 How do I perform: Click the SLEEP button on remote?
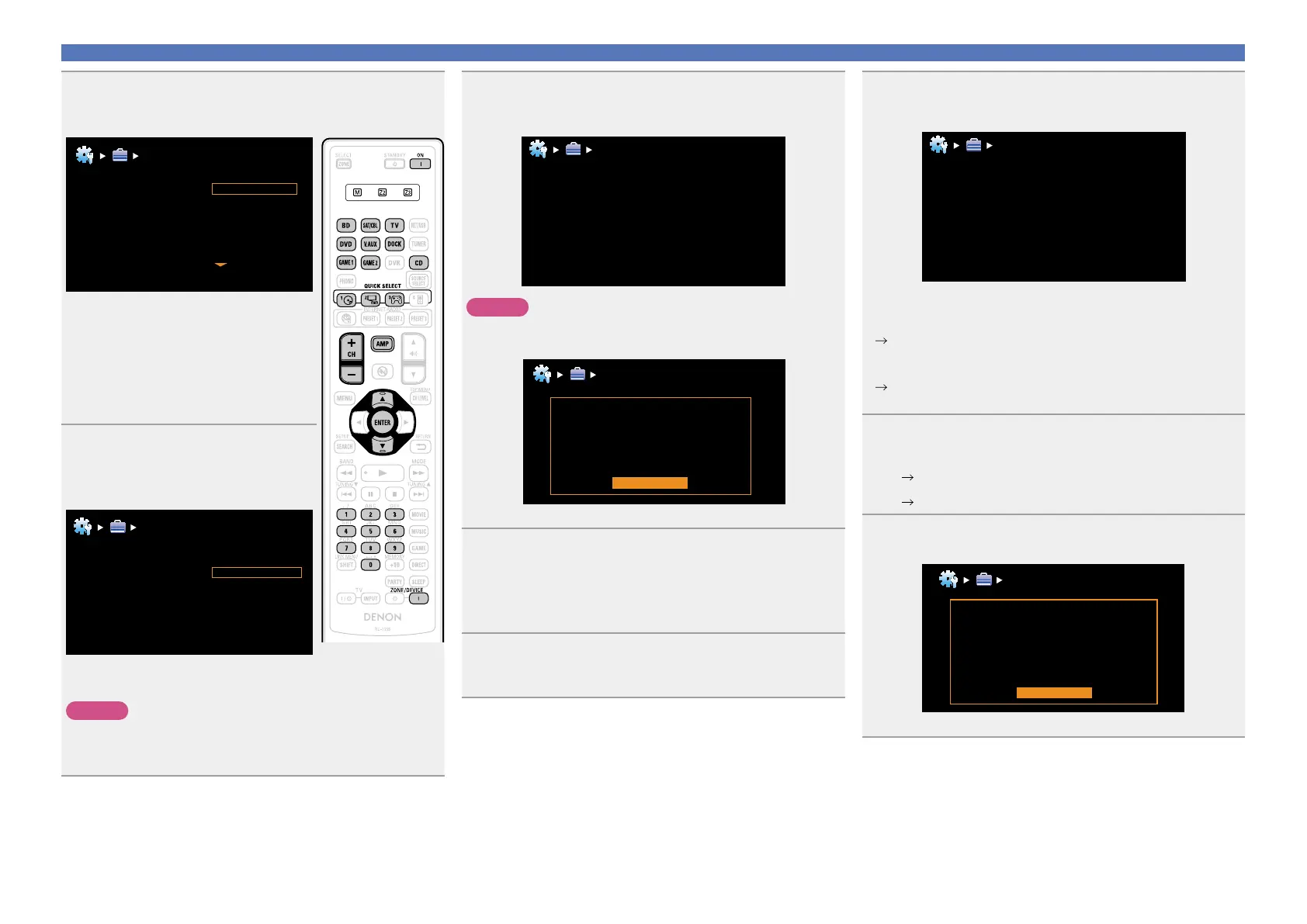(419, 582)
